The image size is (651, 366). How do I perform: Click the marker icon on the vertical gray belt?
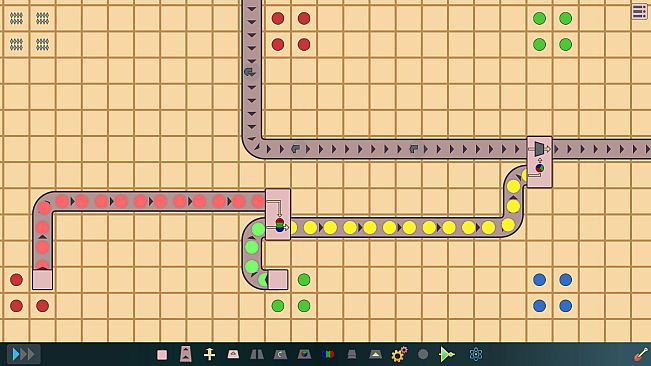point(250,72)
